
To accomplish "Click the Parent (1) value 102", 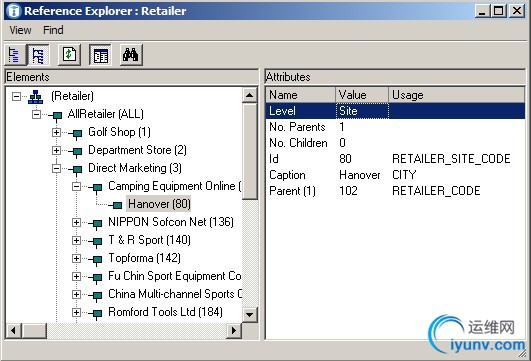I will (x=348, y=191).
